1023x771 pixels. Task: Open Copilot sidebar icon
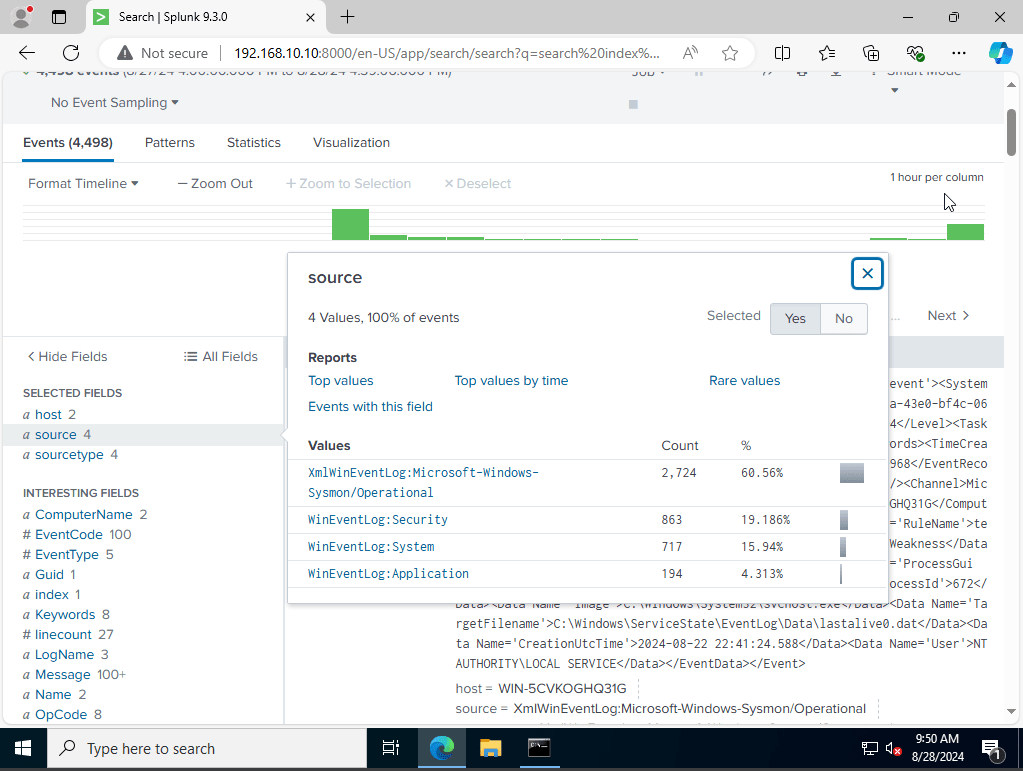click(x=1000, y=53)
